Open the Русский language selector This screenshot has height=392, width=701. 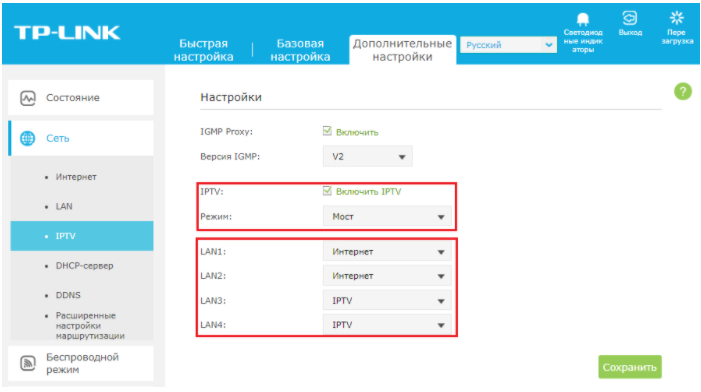point(508,45)
